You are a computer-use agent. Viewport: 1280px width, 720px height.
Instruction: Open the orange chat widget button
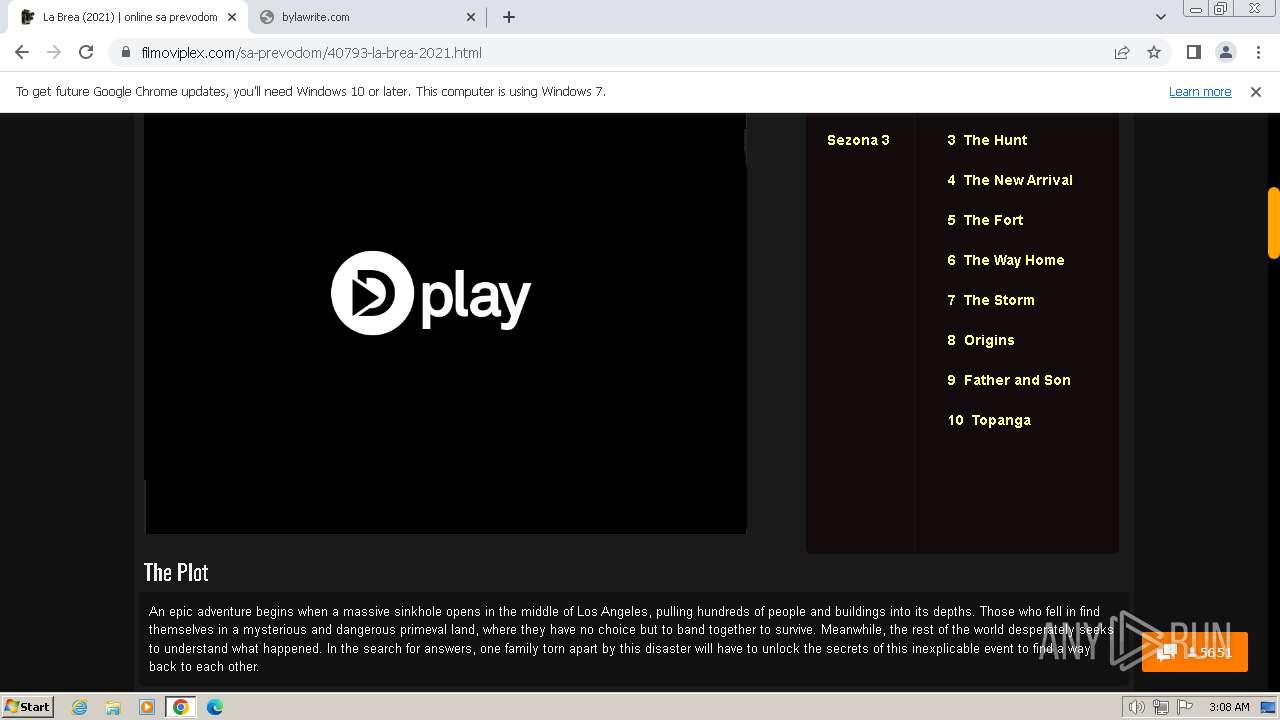(1194, 652)
